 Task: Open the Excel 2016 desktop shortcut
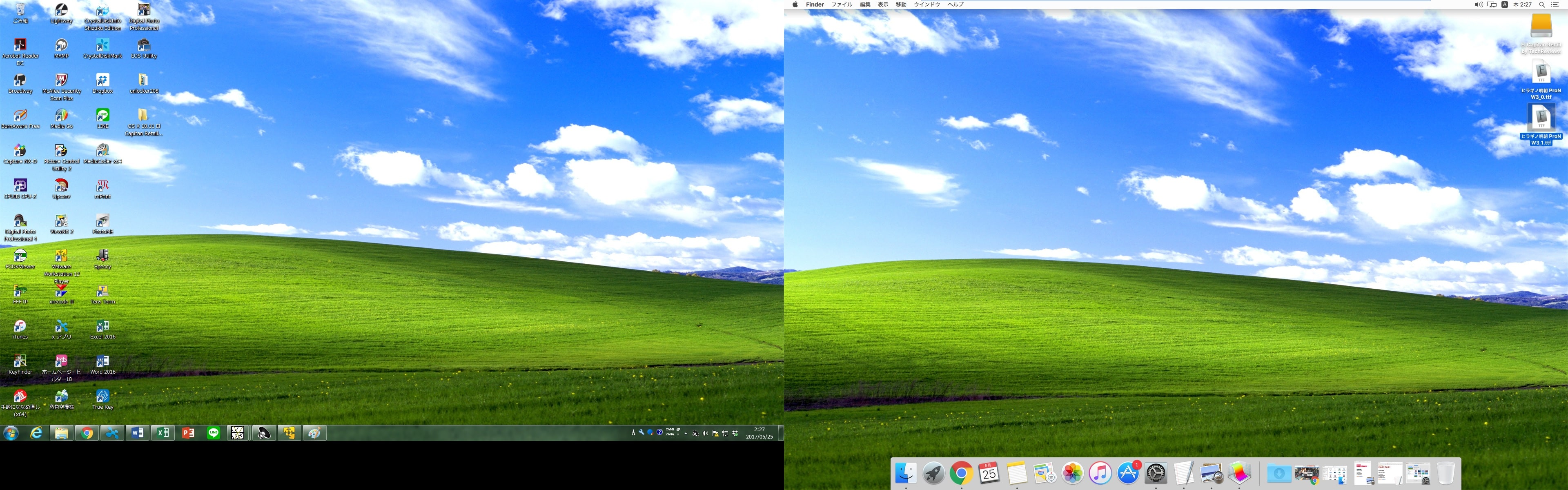103,330
